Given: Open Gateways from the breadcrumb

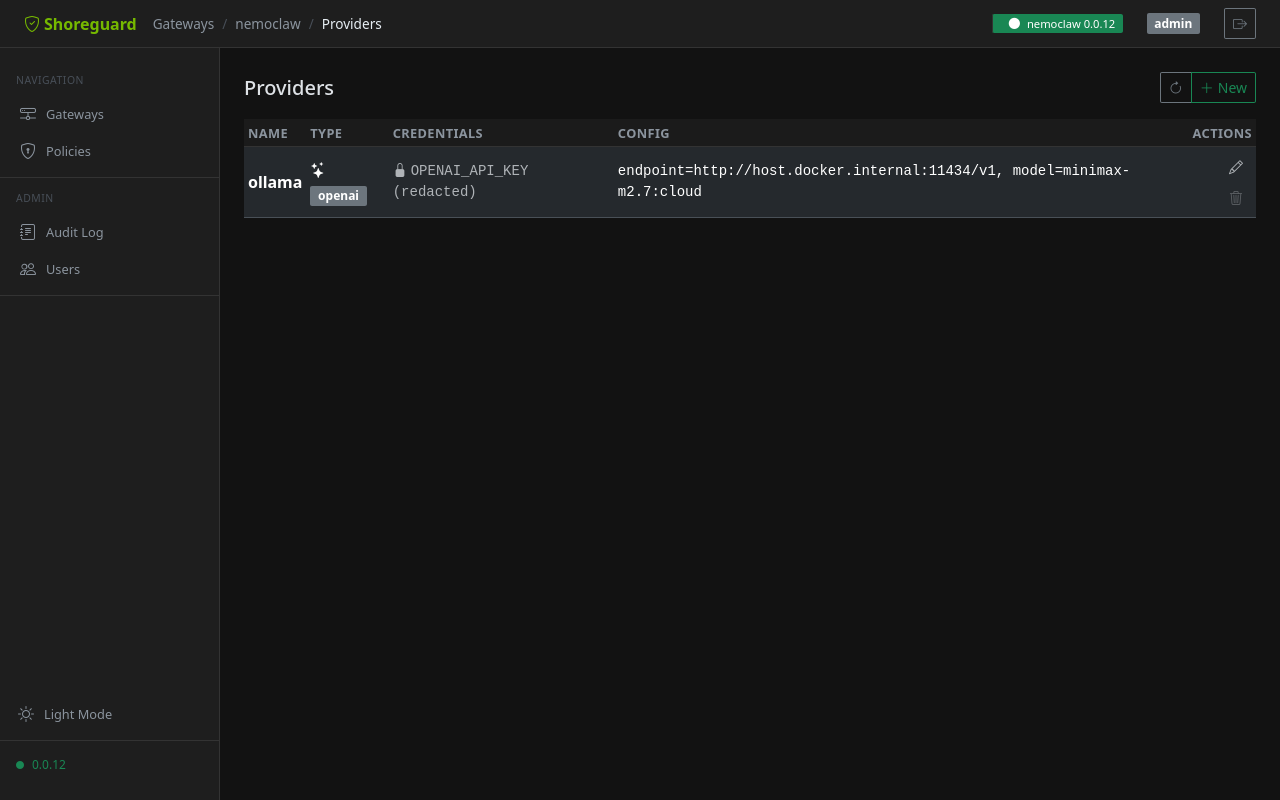Looking at the screenshot, I should [x=183, y=23].
